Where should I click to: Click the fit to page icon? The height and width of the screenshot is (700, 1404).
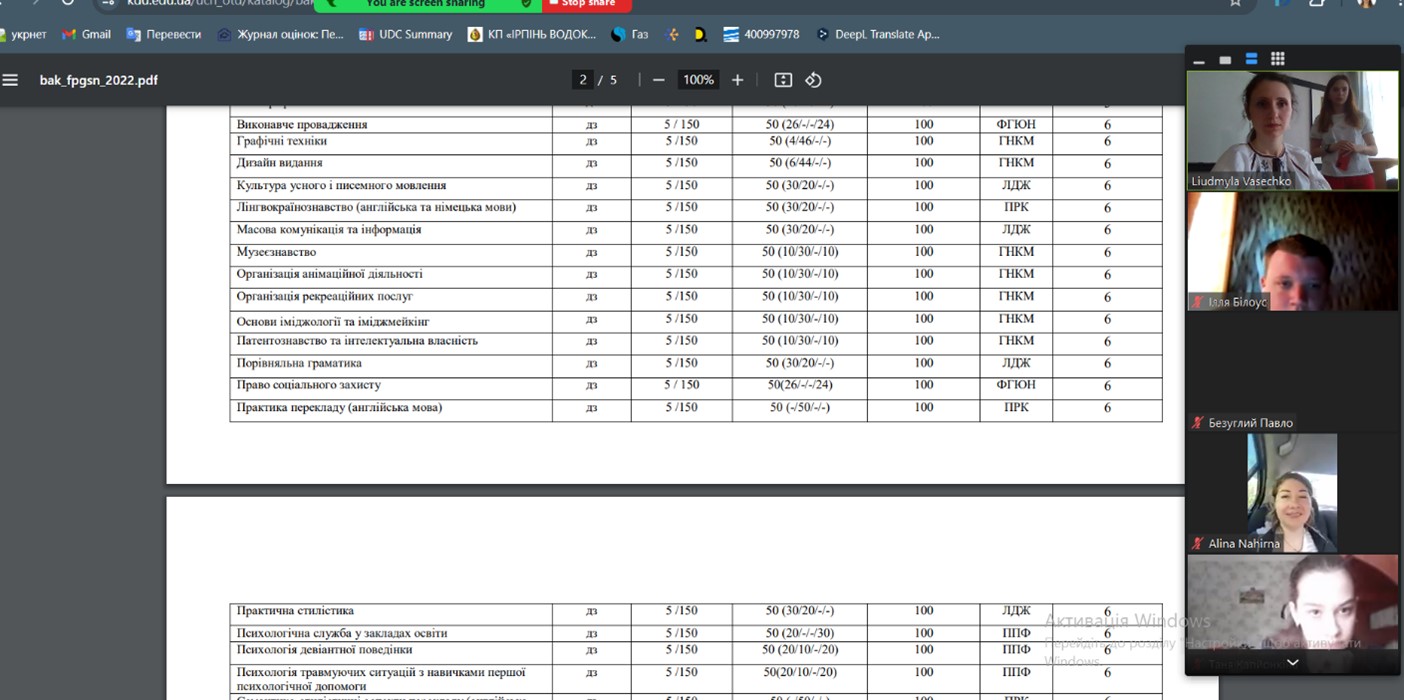[x=783, y=80]
